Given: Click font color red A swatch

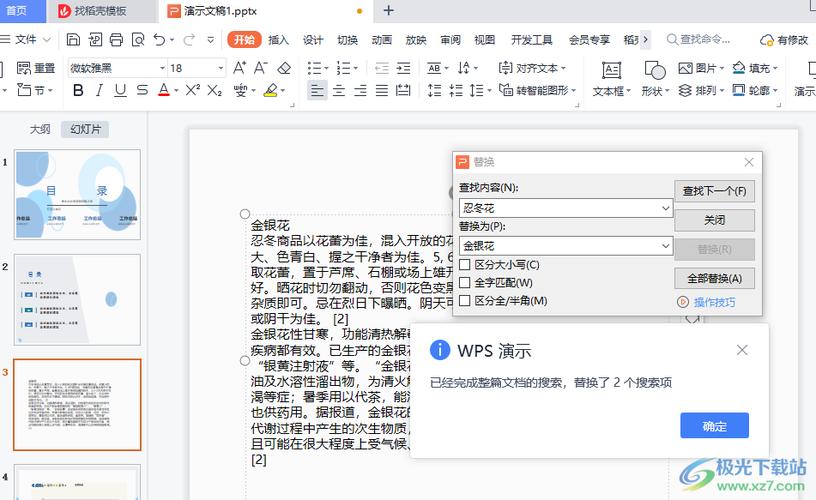Looking at the screenshot, I should 164,90.
